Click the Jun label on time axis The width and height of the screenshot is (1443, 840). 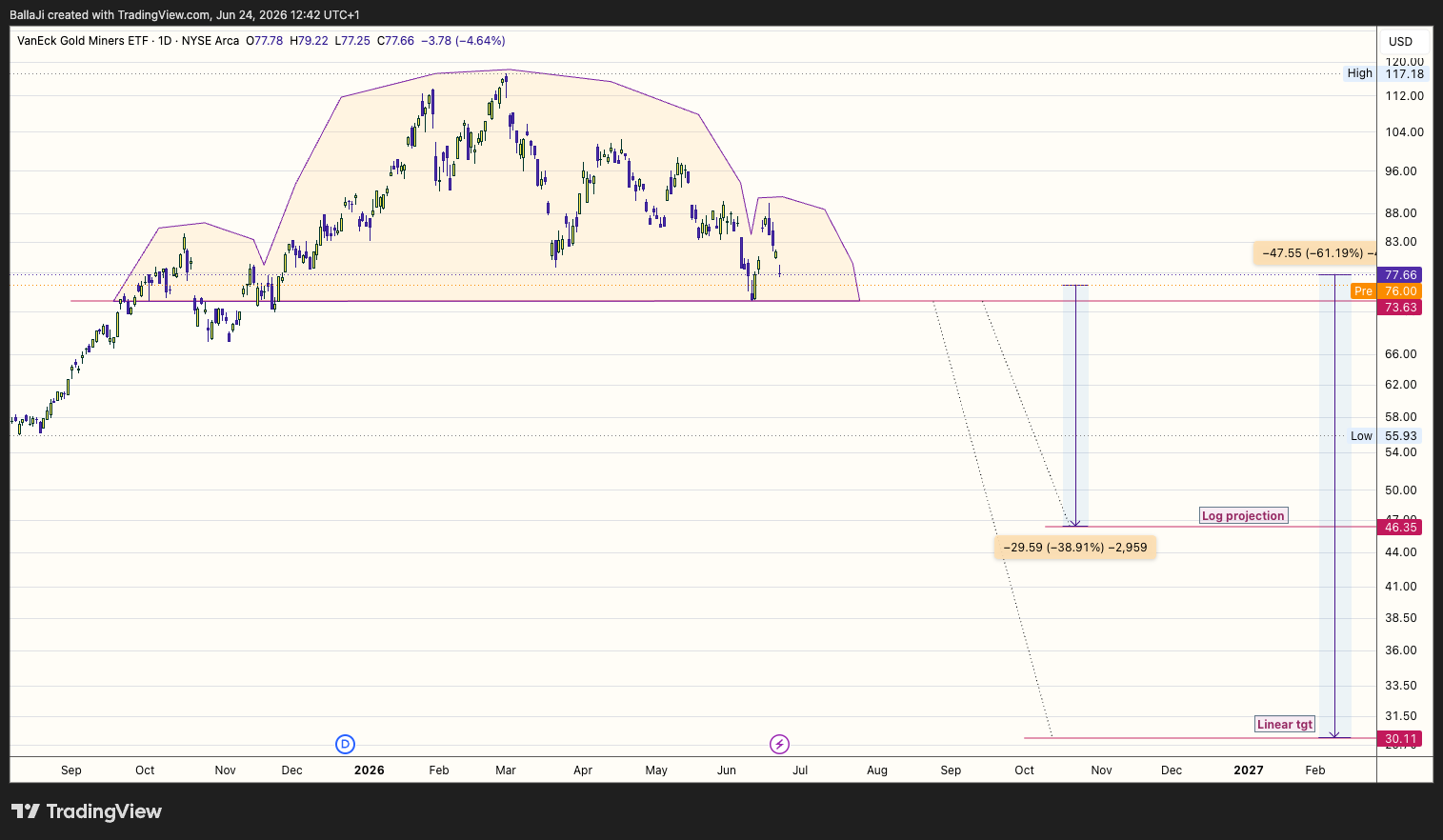tap(727, 770)
